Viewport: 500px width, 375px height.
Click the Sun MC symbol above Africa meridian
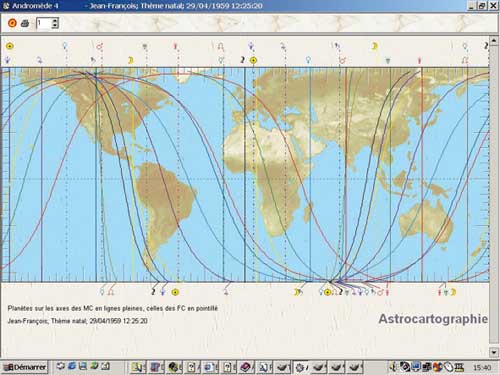pyautogui.click(x=254, y=60)
